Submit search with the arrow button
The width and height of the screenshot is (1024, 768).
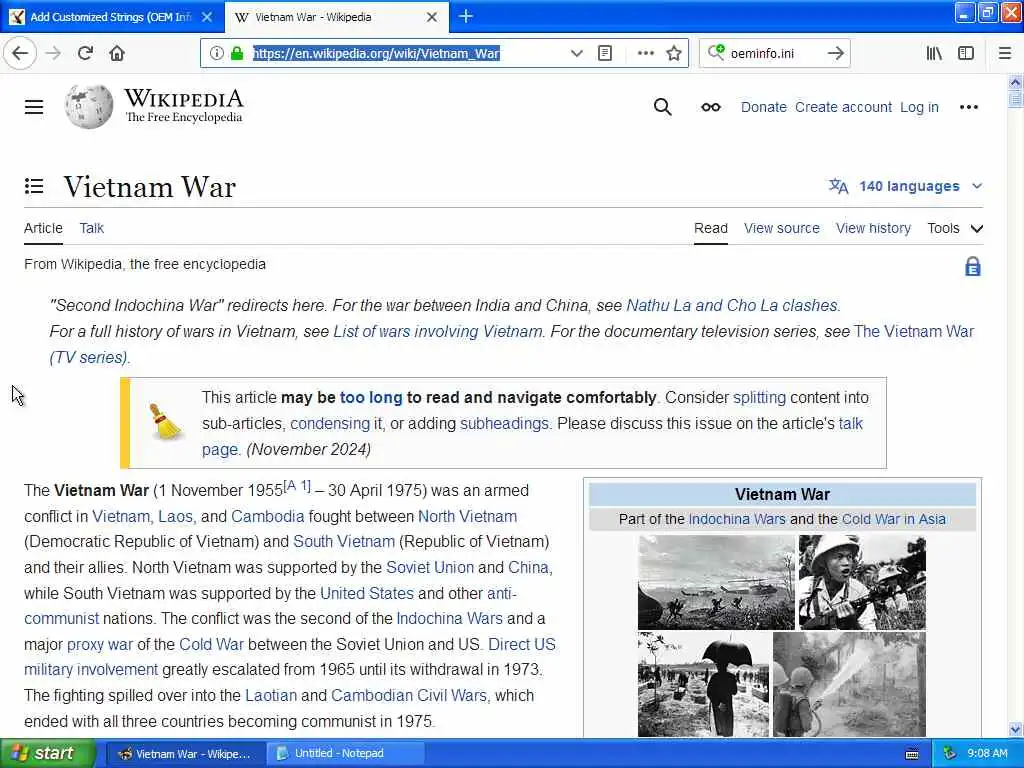click(835, 53)
